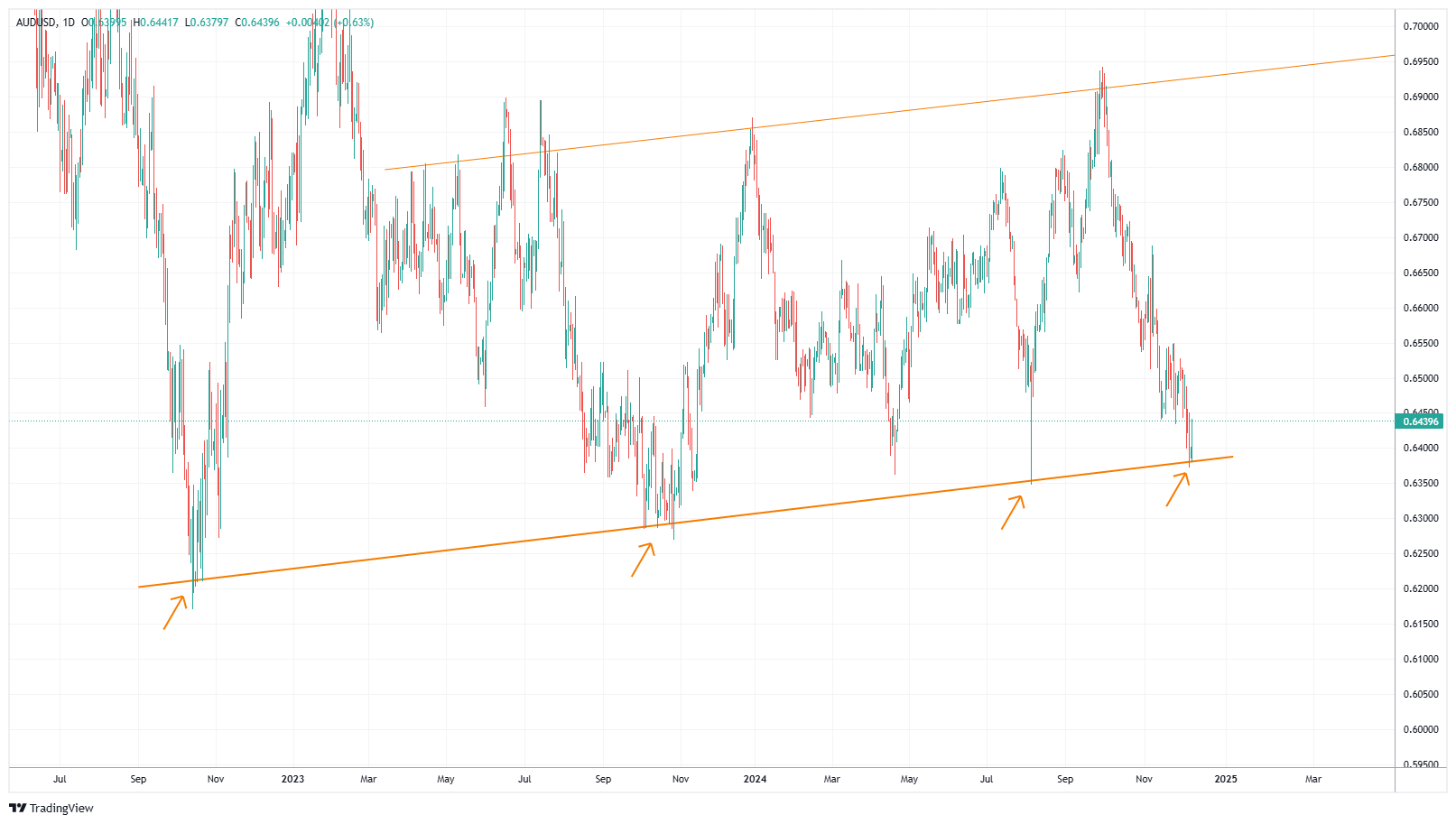Click the 0.61500 price axis label

pos(1421,624)
